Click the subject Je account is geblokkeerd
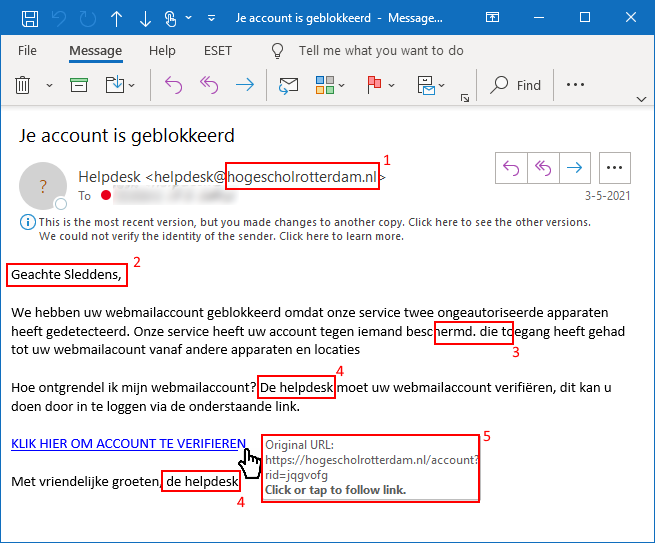The height and width of the screenshot is (543, 655). coord(127,135)
